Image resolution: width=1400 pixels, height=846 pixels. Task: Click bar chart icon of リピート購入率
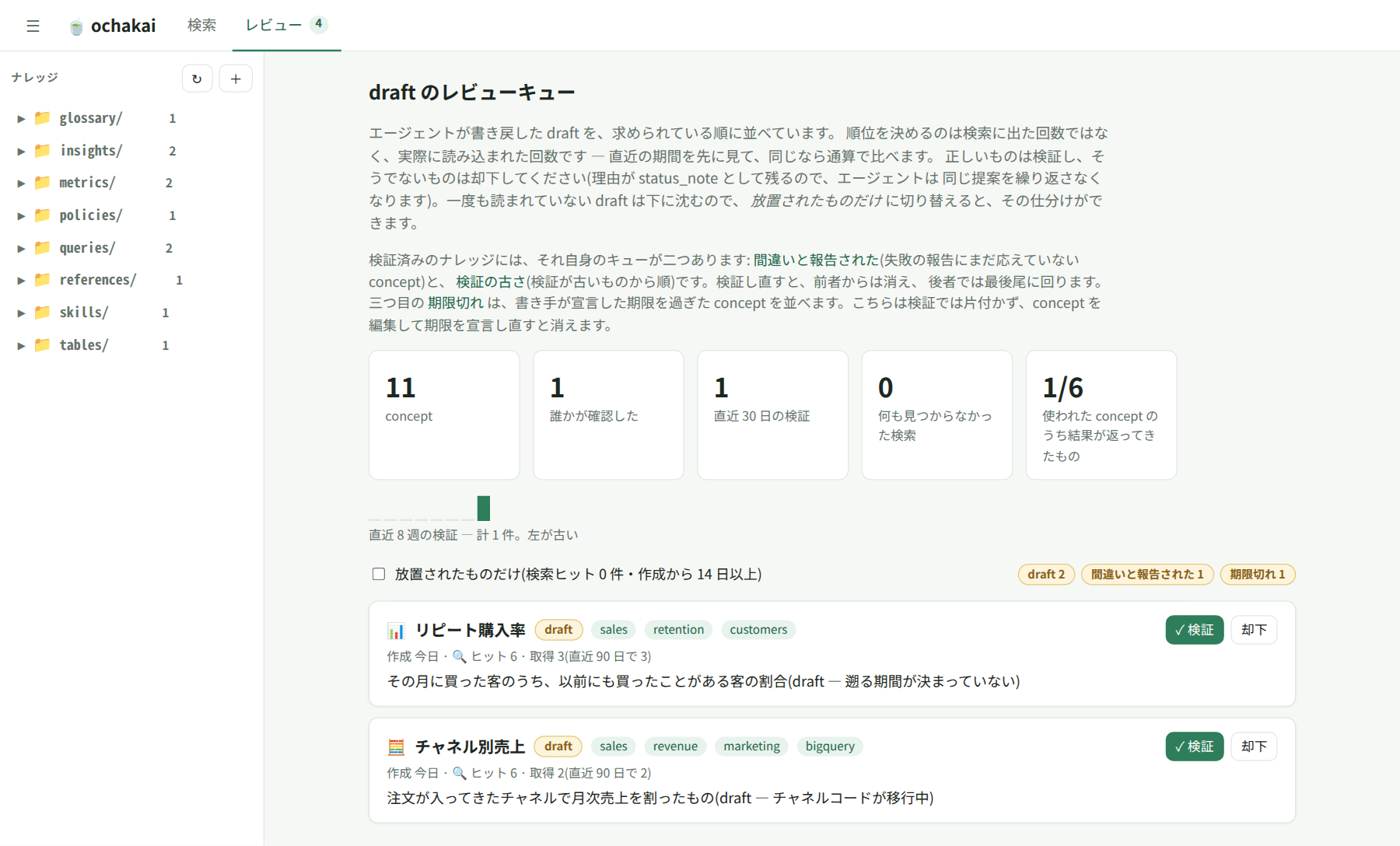click(x=396, y=631)
